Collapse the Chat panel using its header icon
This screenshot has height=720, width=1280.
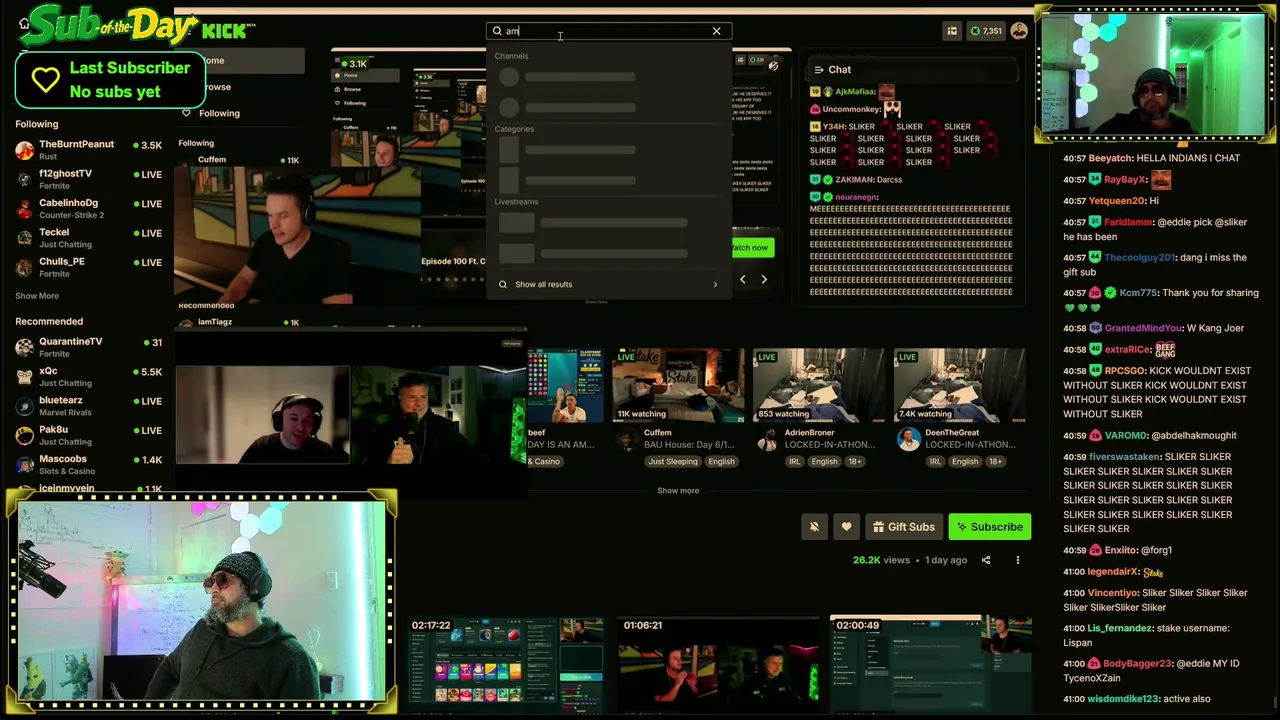pyautogui.click(x=818, y=70)
